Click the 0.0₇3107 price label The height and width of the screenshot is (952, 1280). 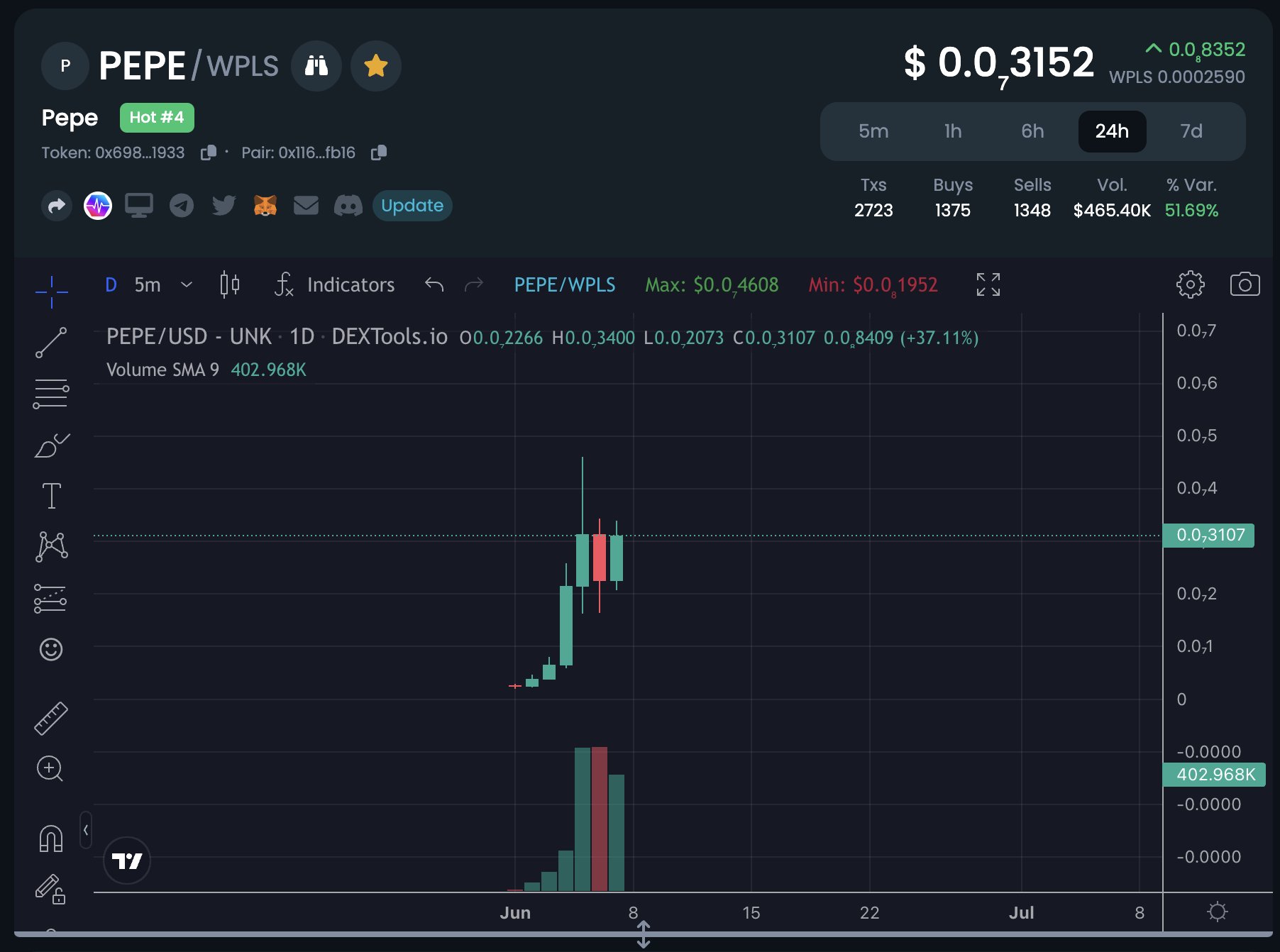tap(1208, 536)
